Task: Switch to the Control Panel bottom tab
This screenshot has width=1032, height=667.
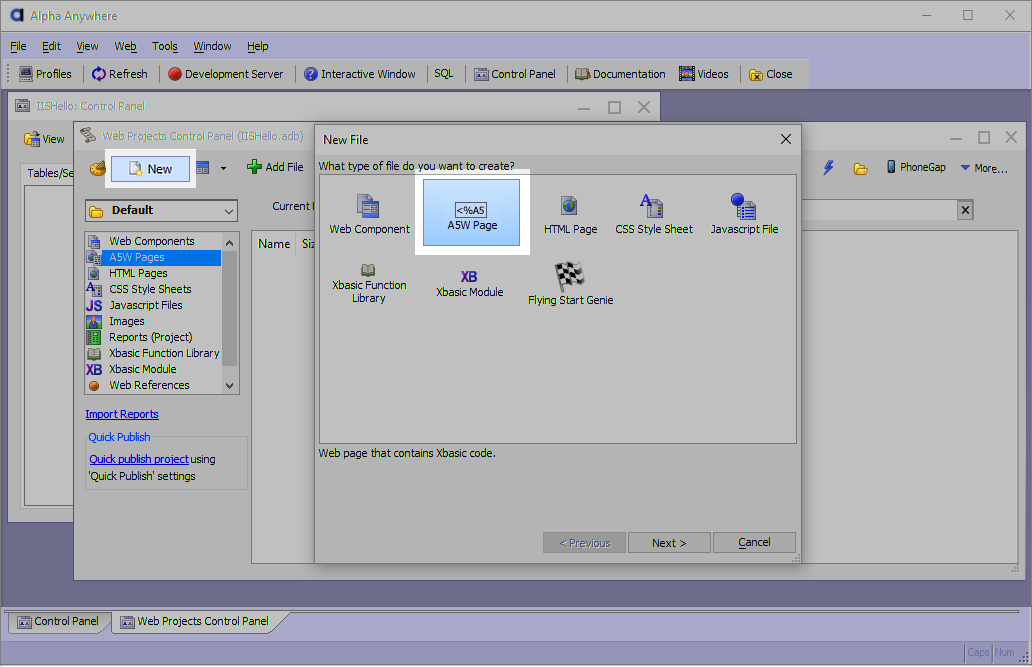Action: [58, 622]
